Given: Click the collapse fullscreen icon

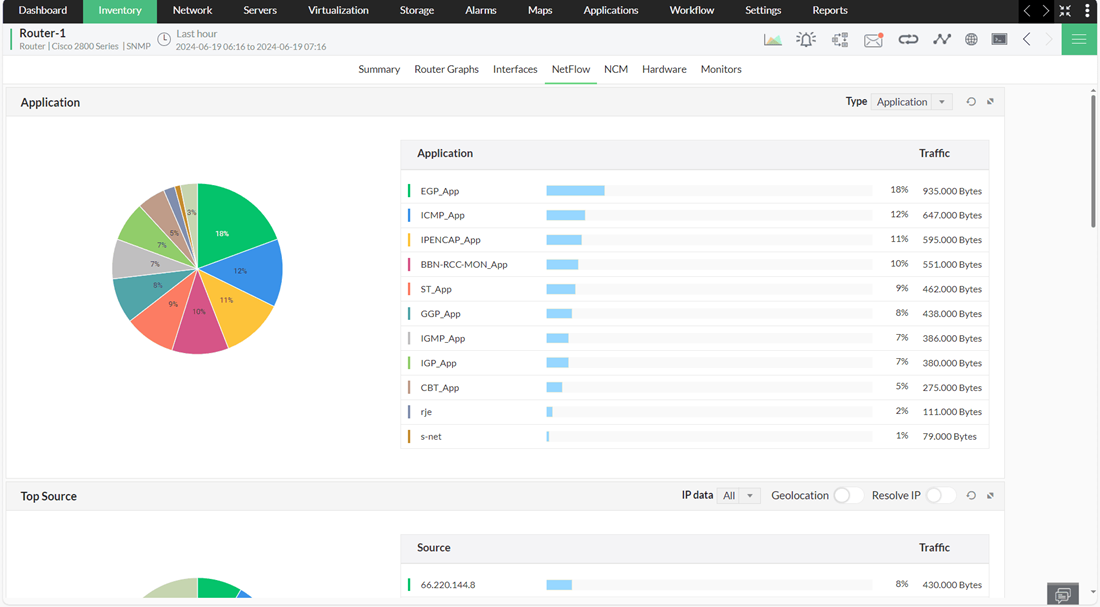Looking at the screenshot, I should click(x=1065, y=11).
